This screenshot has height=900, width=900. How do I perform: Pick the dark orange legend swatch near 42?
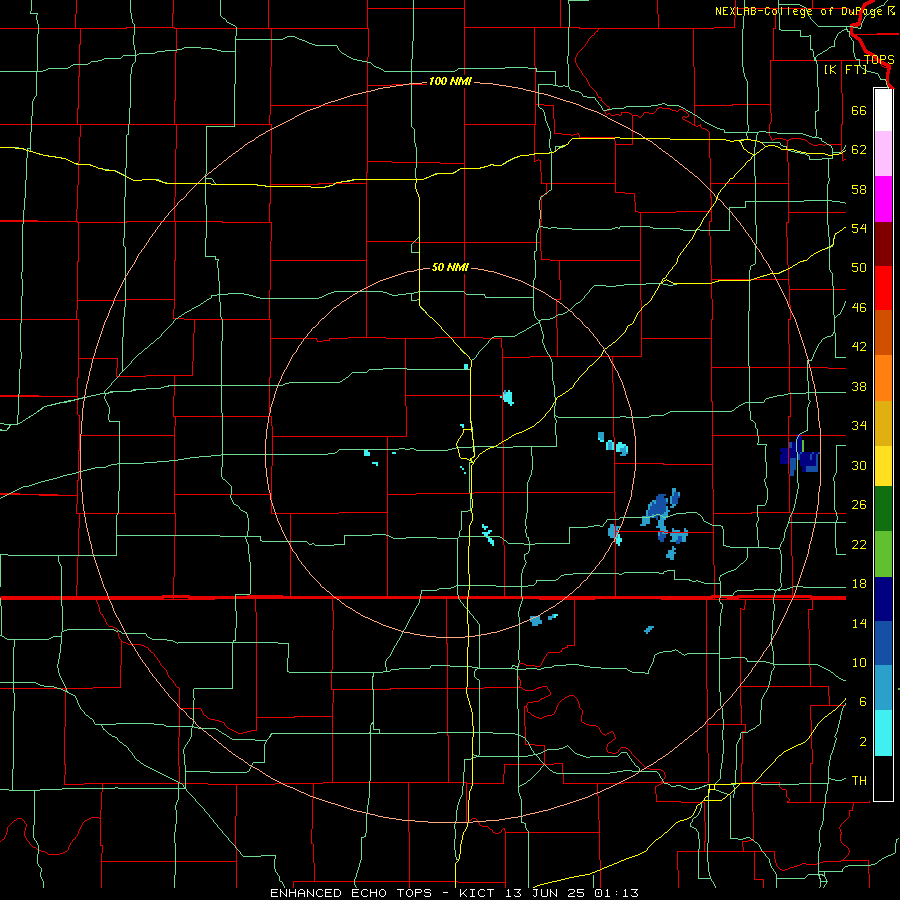(883, 333)
